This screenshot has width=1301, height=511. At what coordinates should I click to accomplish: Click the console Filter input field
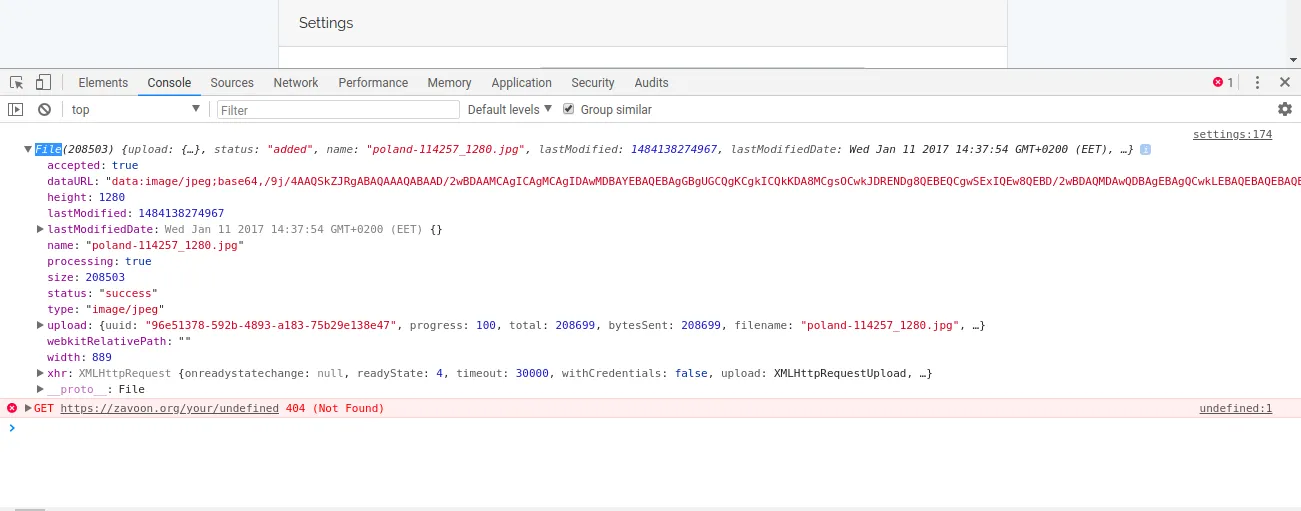pos(338,110)
